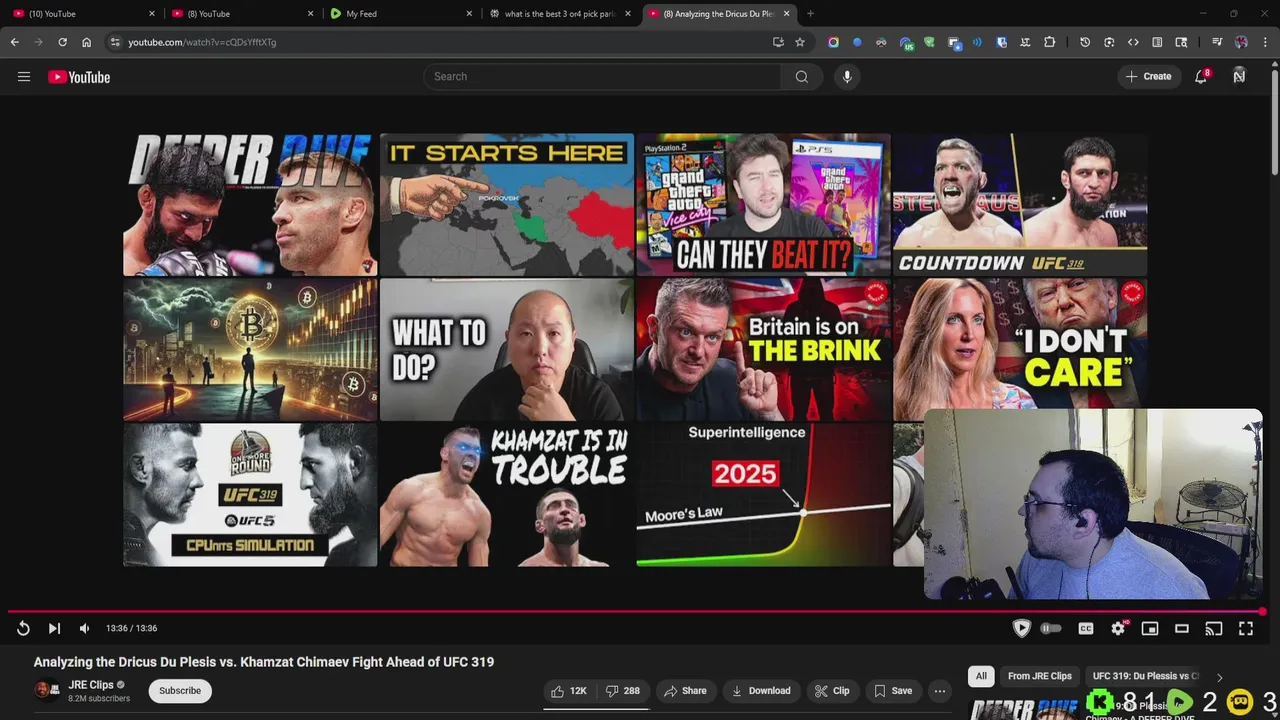The image size is (1280, 720).
Task: Subscribe to JRE Clips
Action: pyautogui.click(x=180, y=691)
